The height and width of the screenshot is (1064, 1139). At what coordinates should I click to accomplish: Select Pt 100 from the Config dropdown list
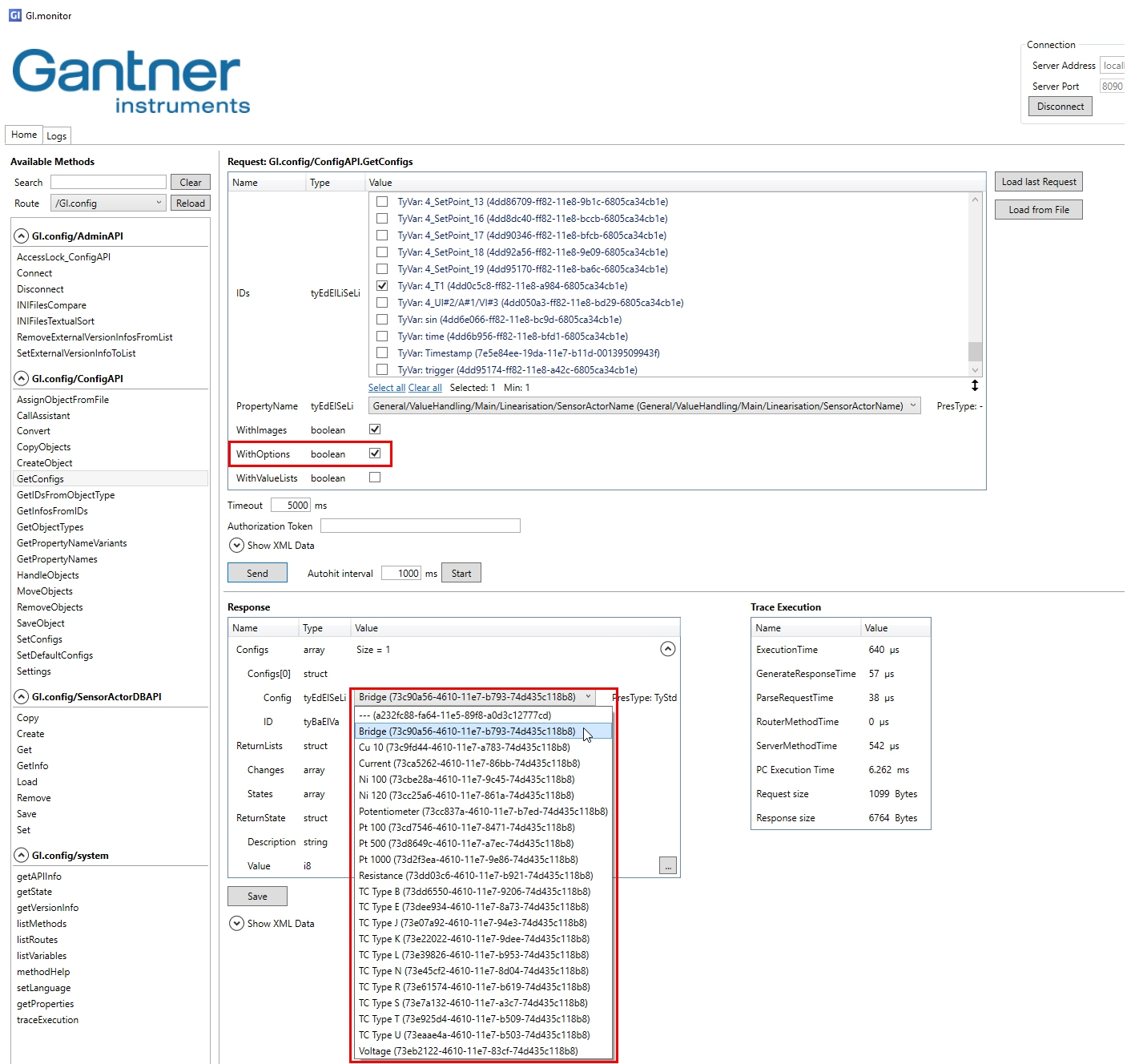pyautogui.click(x=466, y=828)
